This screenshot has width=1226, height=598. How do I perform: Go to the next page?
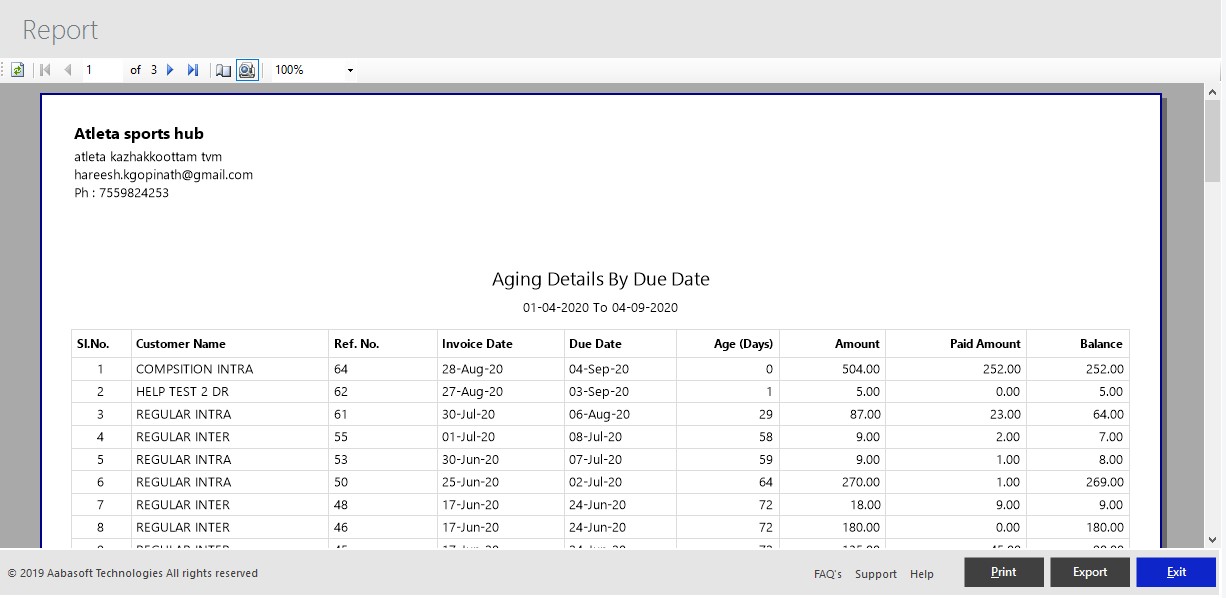pos(170,70)
